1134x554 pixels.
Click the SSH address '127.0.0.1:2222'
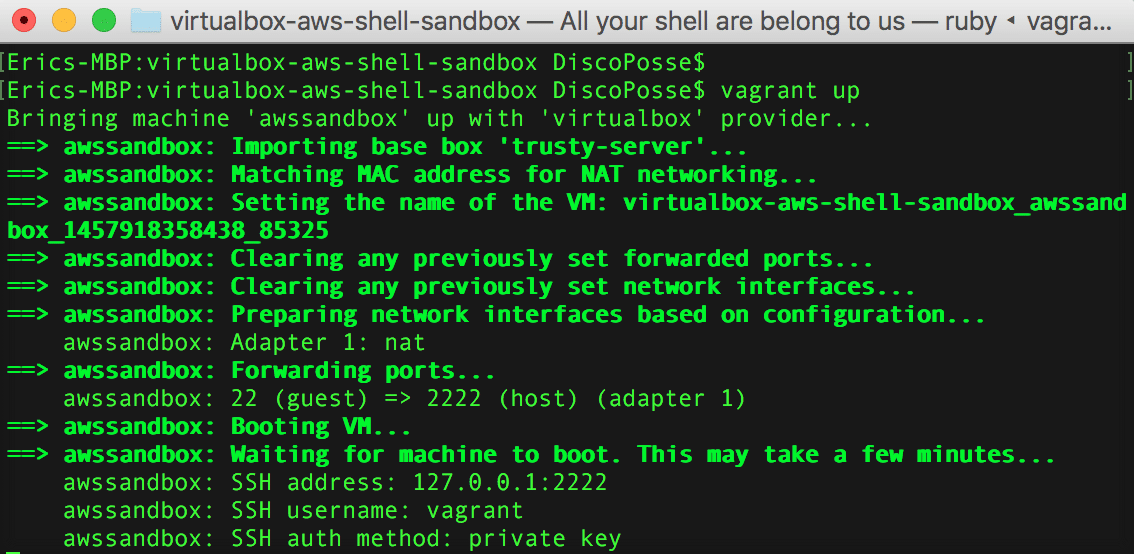[x=510, y=483]
